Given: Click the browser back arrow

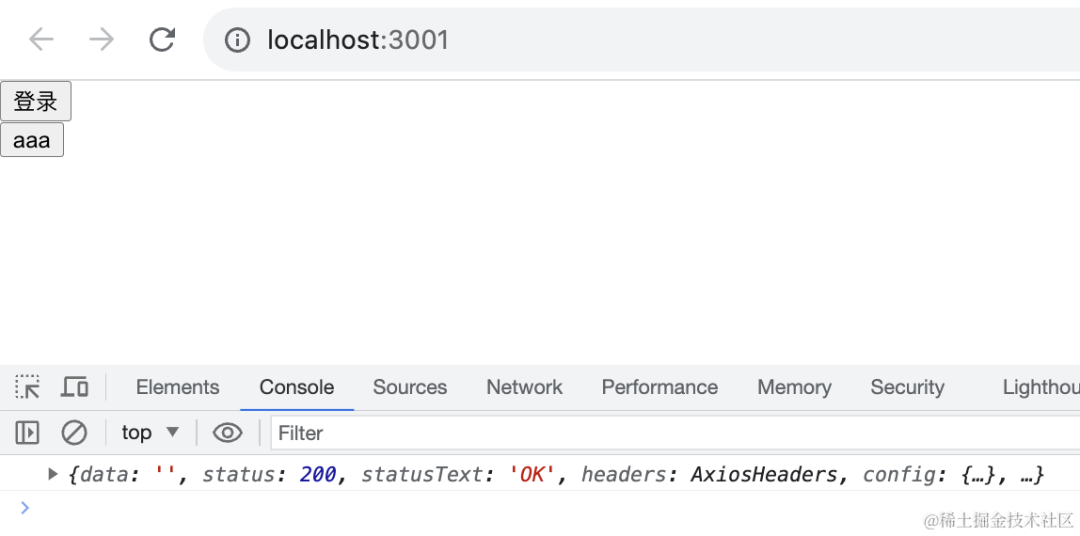Looking at the screenshot, I should pyautogui.click(x=41, y=39).
